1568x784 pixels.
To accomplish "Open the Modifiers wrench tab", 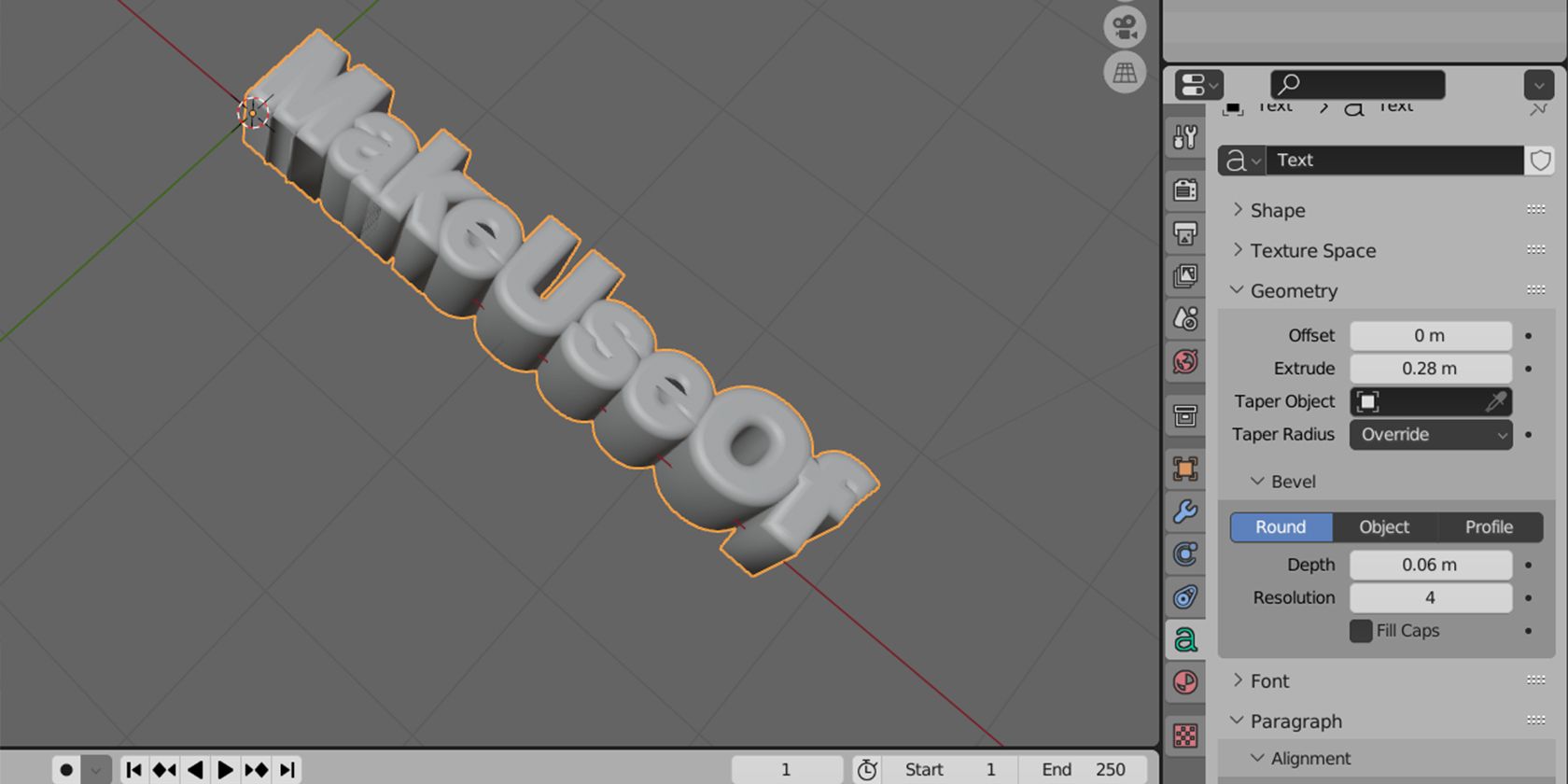I will tap(1185, 511).
